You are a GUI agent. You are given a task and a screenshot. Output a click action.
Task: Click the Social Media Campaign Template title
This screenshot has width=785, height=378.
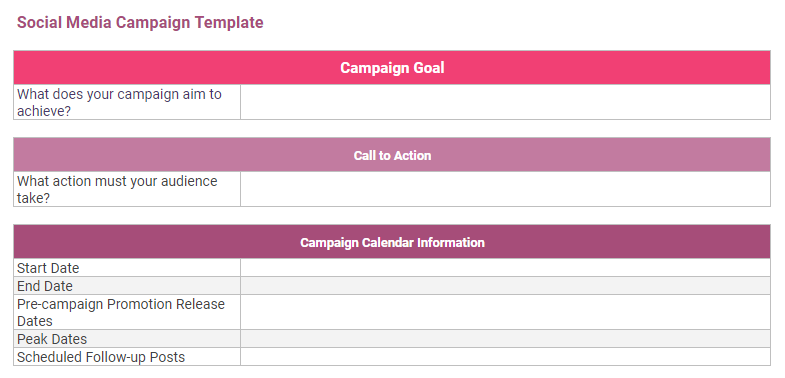(140, 23)
